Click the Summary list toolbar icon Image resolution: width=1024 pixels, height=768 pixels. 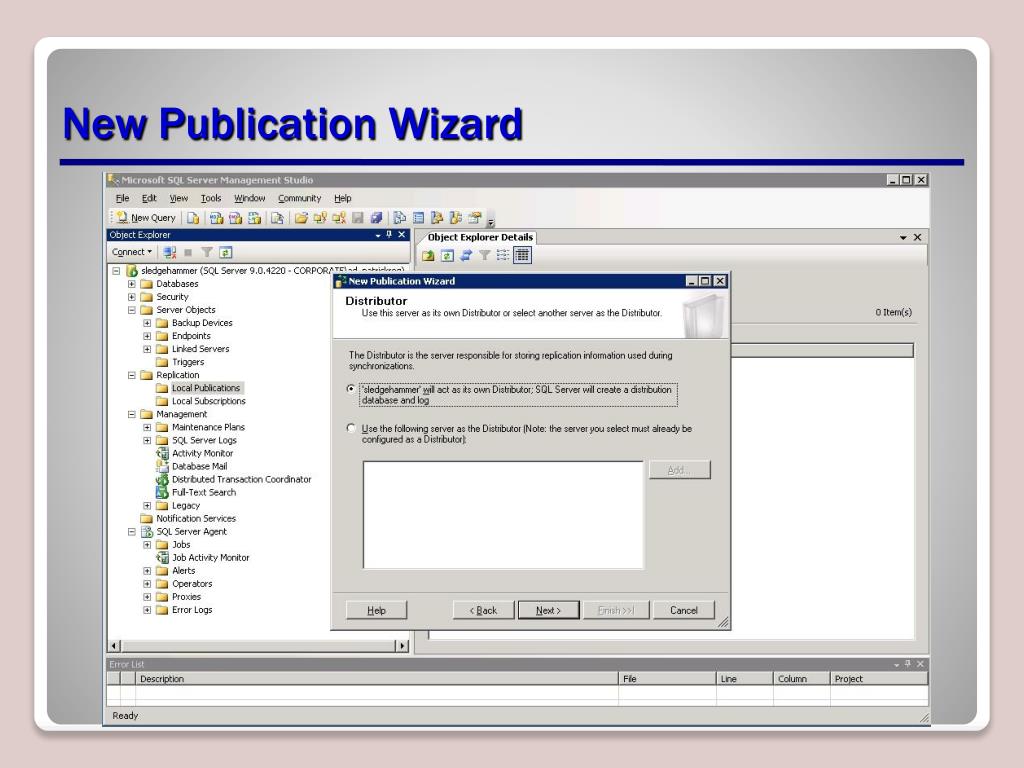(x=419, y=217)
